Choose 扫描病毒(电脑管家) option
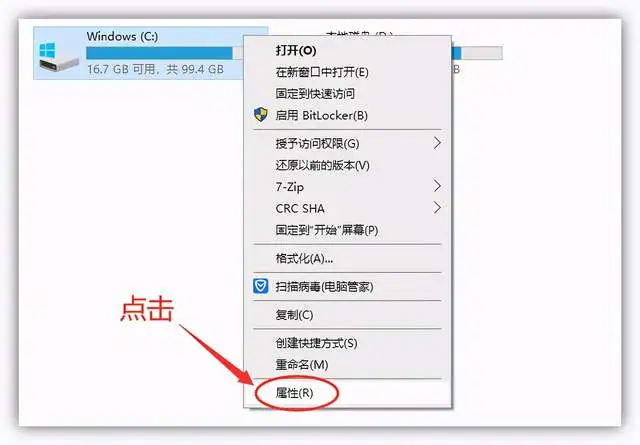This screenshot has width=640, height=445. coord(347,286)
